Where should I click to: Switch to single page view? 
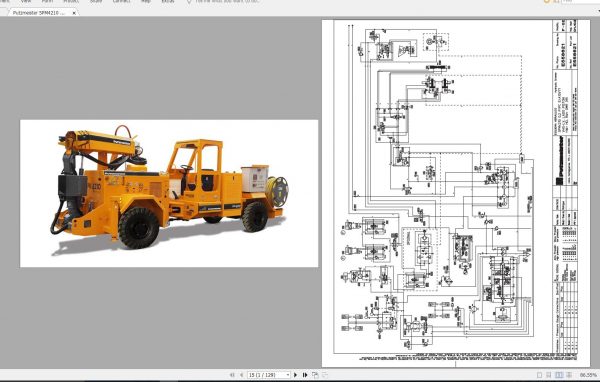click(x=540, y=375)
